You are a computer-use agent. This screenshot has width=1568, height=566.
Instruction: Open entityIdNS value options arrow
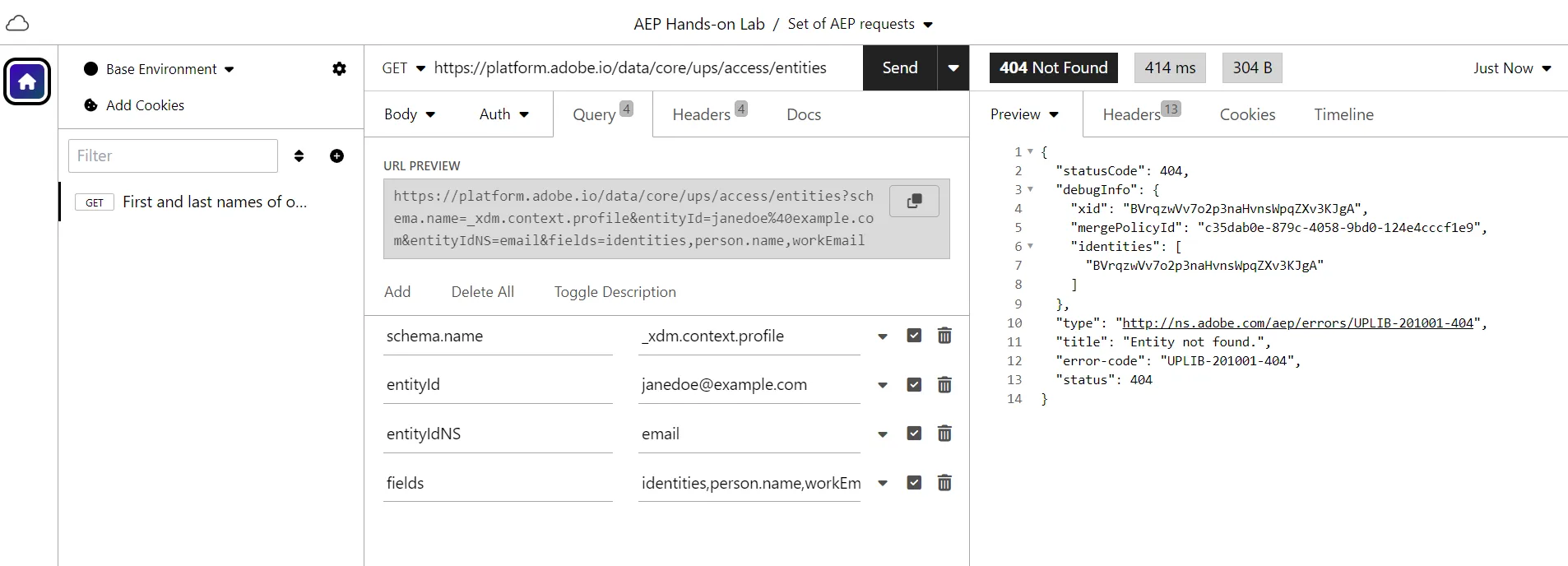tap(883, 434)
